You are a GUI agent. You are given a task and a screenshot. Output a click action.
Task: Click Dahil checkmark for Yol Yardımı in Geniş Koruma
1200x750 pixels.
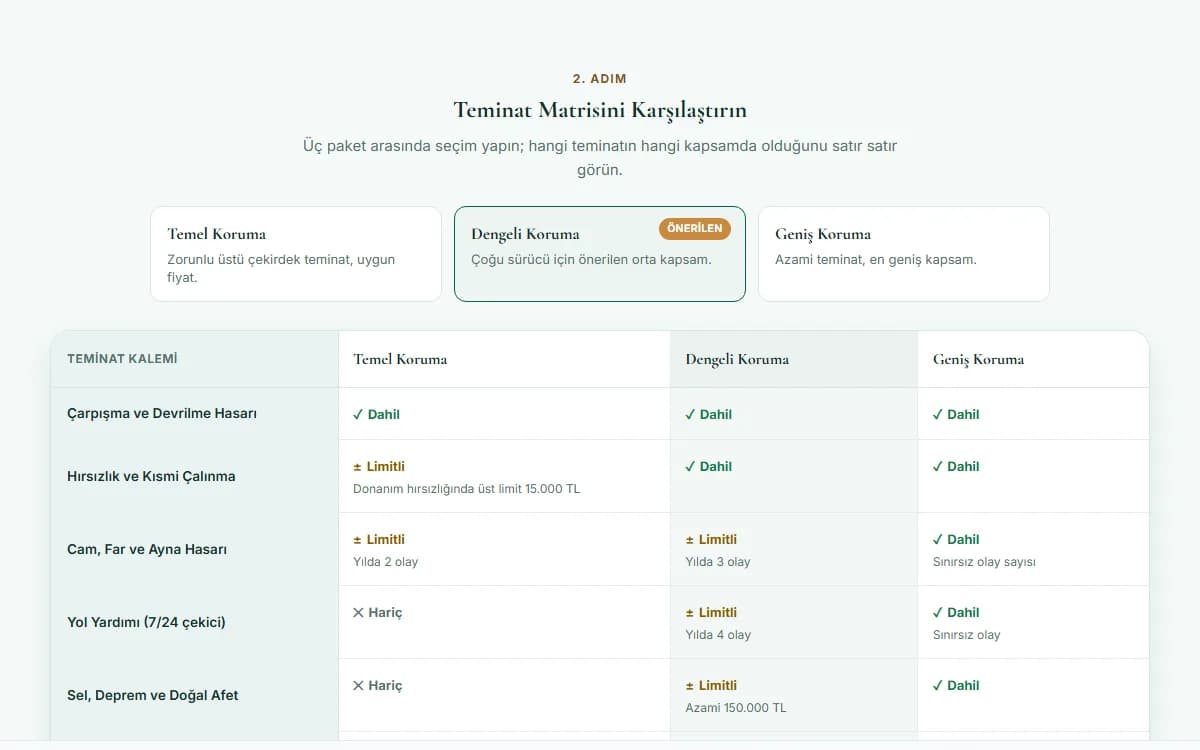click(x=938, y=612)
